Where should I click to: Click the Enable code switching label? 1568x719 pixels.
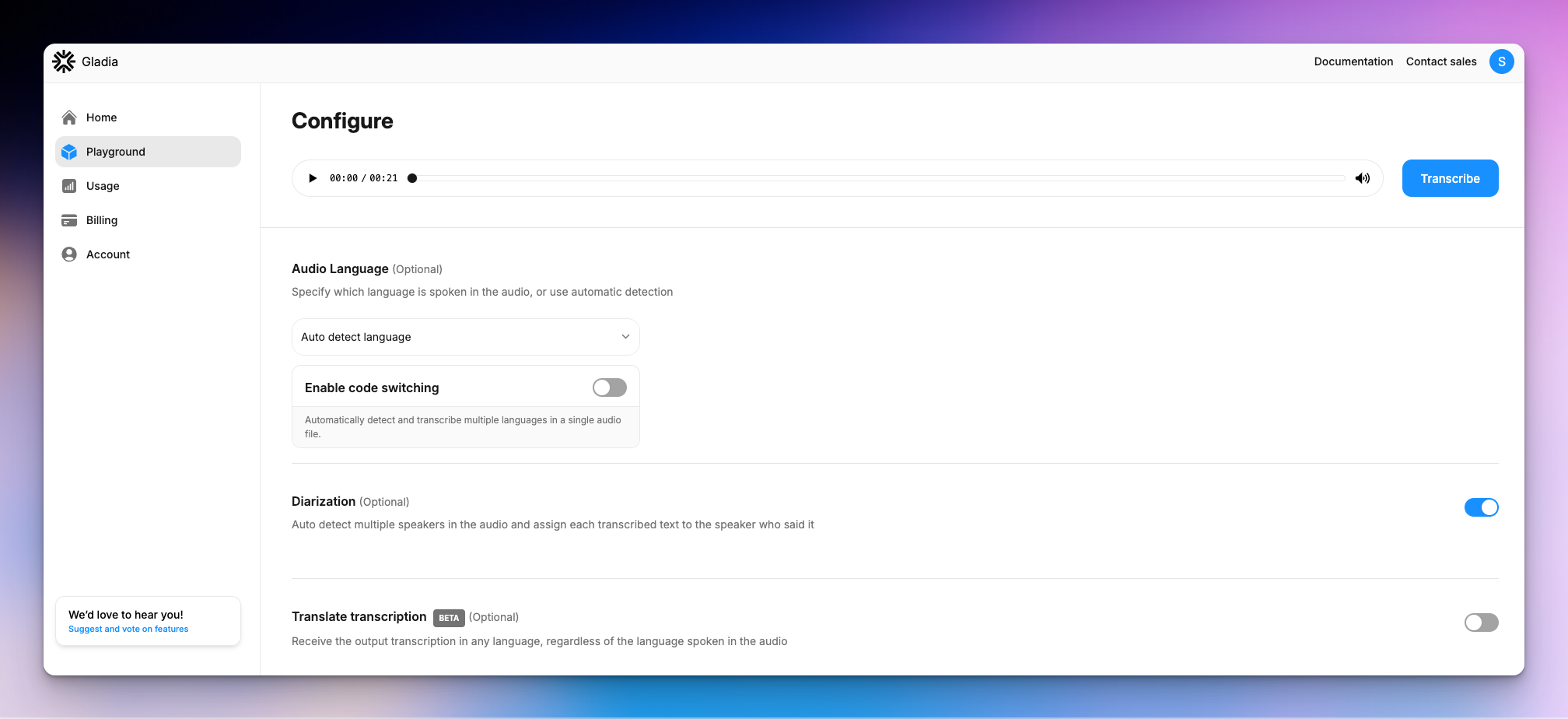pos(372,388)
